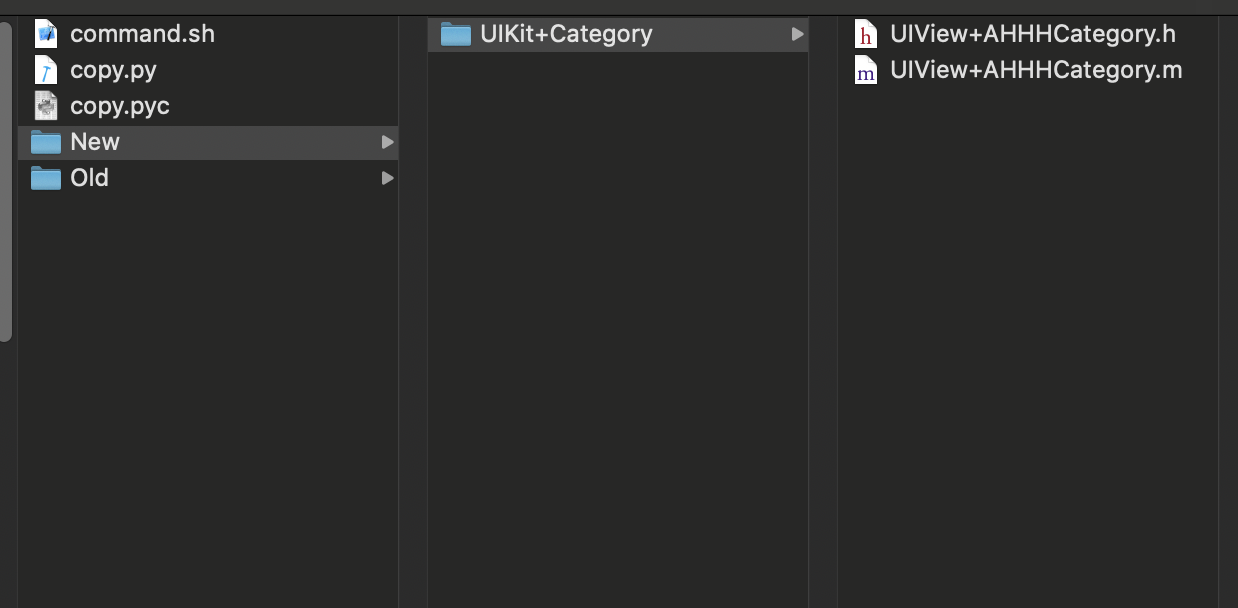Click the Old folder icon
This screenshot has height=608, width=1238.
(x=46, y=178)
